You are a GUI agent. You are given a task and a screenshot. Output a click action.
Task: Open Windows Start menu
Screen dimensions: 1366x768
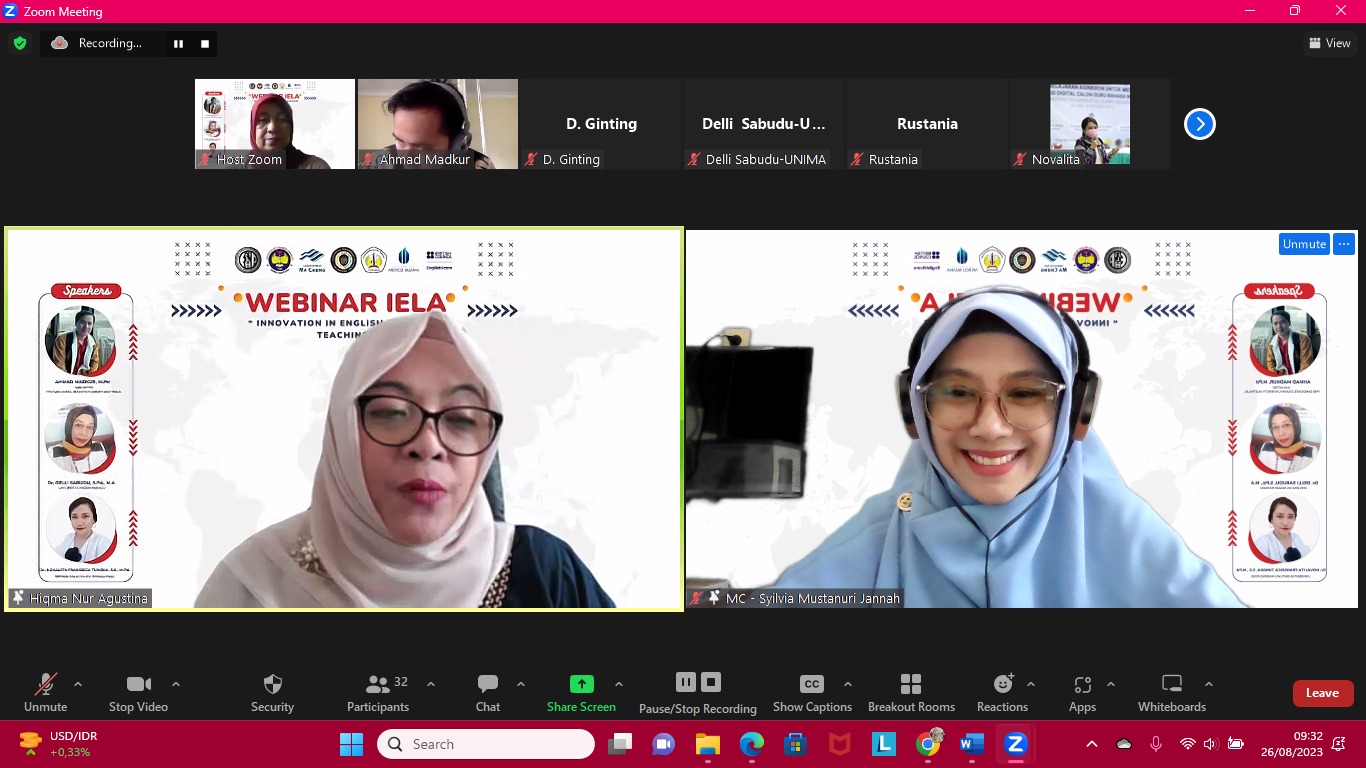(351, 744)
